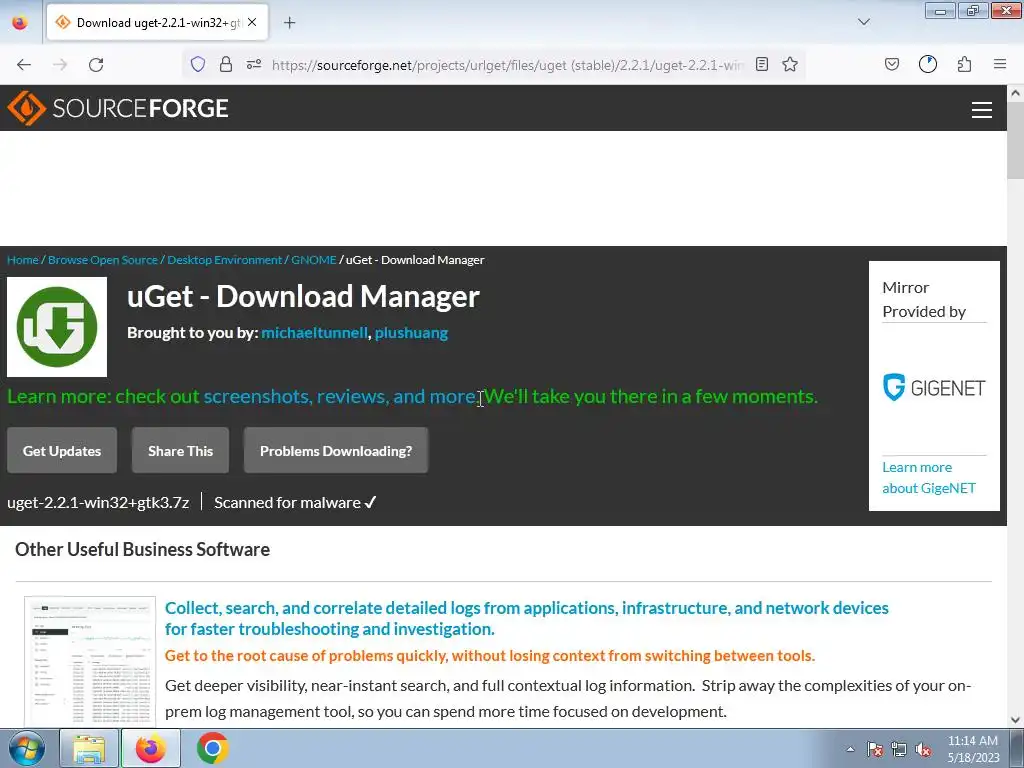Screen dimensions: 1024x768
Task: Click the network tray icon
Action: [899, 749]
